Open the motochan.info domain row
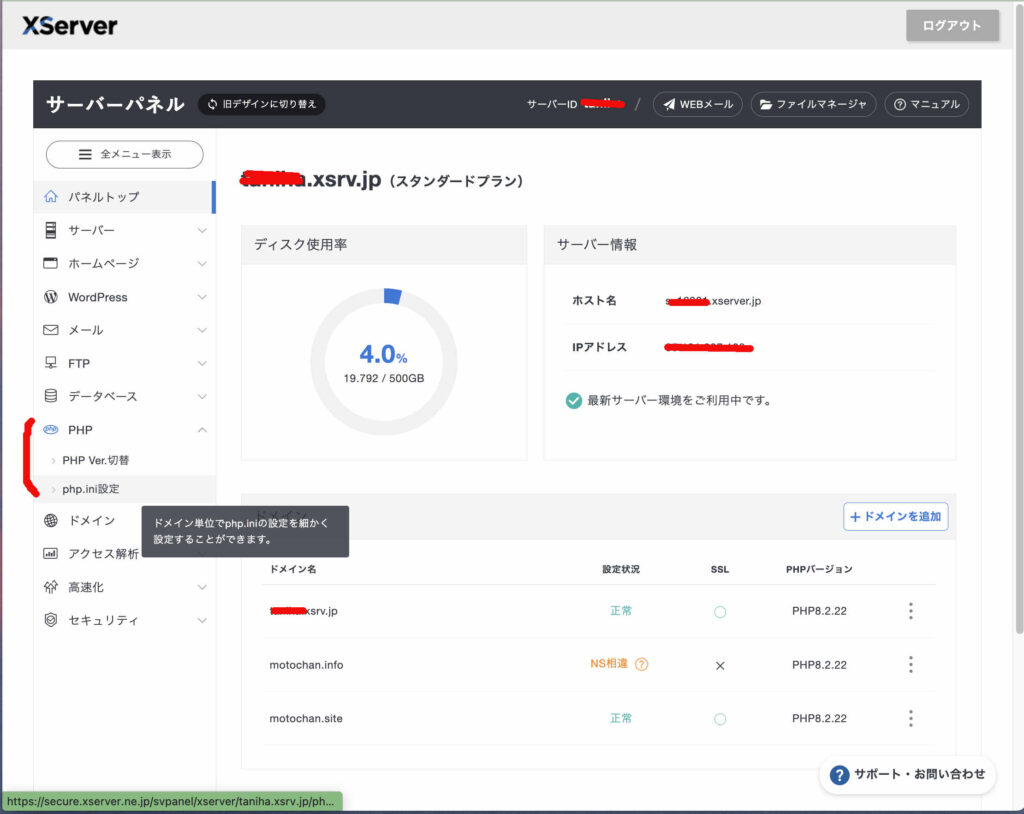 pyautogui.click(x=599, y=664)
